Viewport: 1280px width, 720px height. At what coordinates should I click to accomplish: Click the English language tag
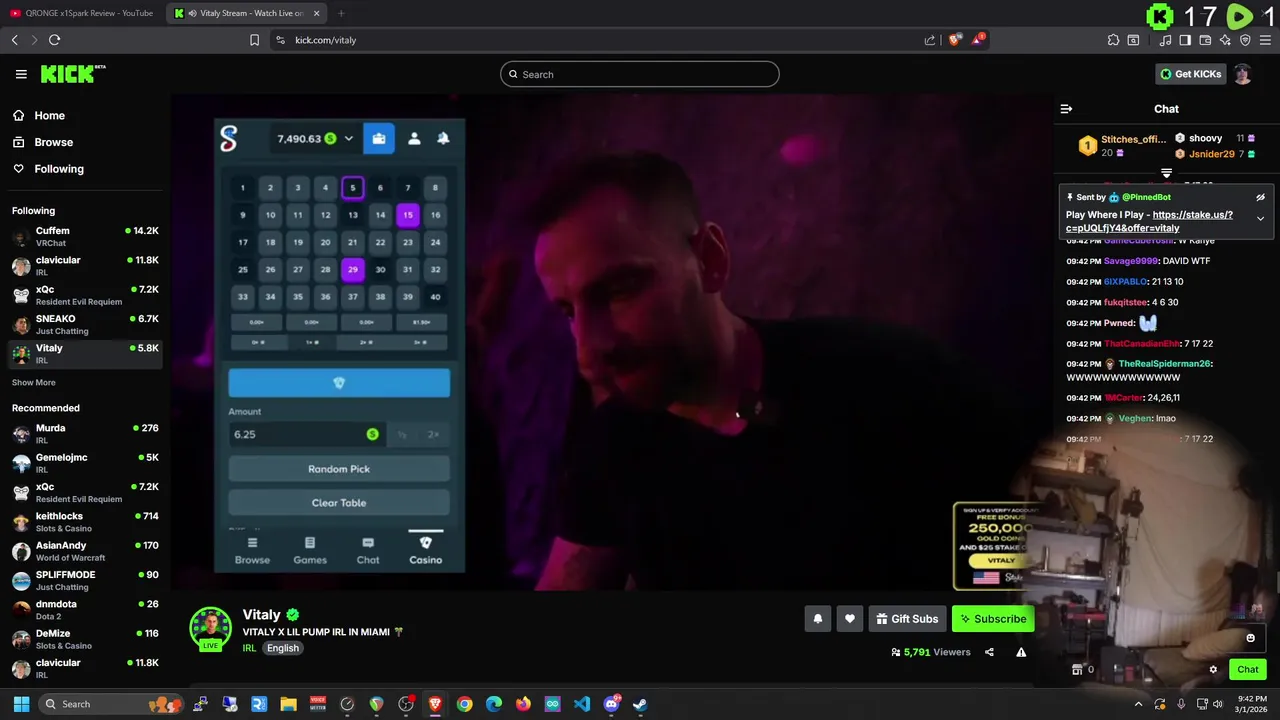(x=283, y=648)
